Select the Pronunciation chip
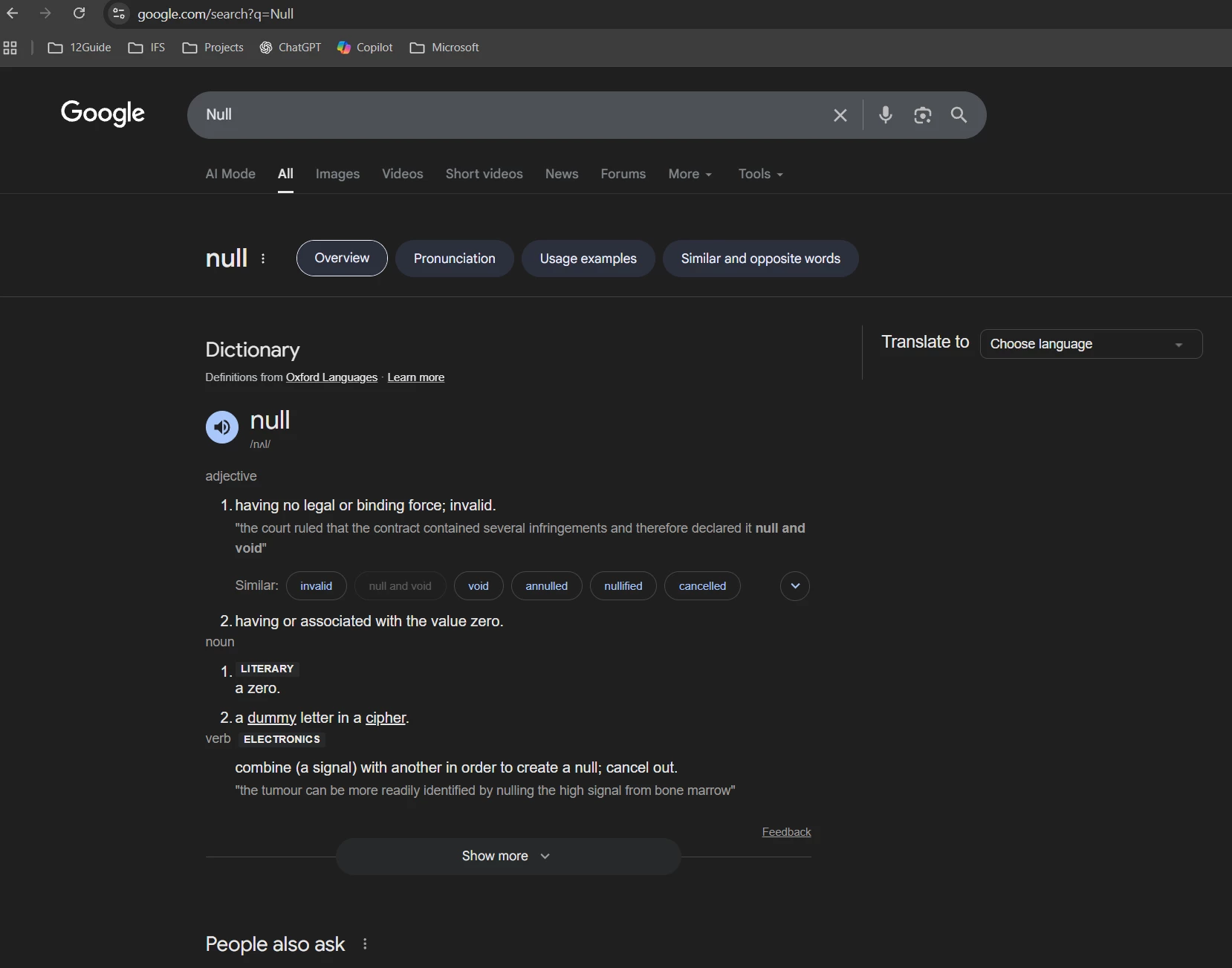 click(454, 259)
